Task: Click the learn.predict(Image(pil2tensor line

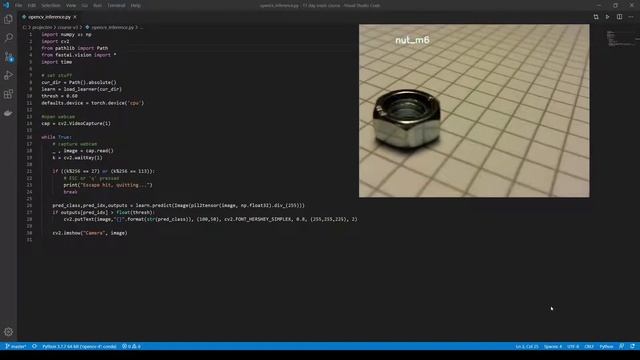Action: click(178, 205)
